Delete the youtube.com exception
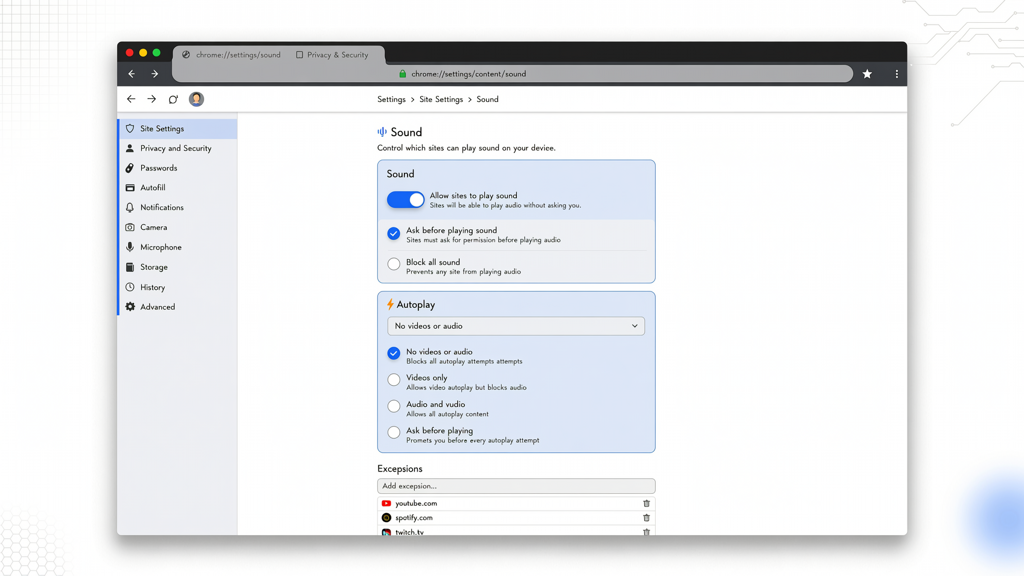Image resolution: width=1024 pixels, height=576 pixels. coord(647,504)
